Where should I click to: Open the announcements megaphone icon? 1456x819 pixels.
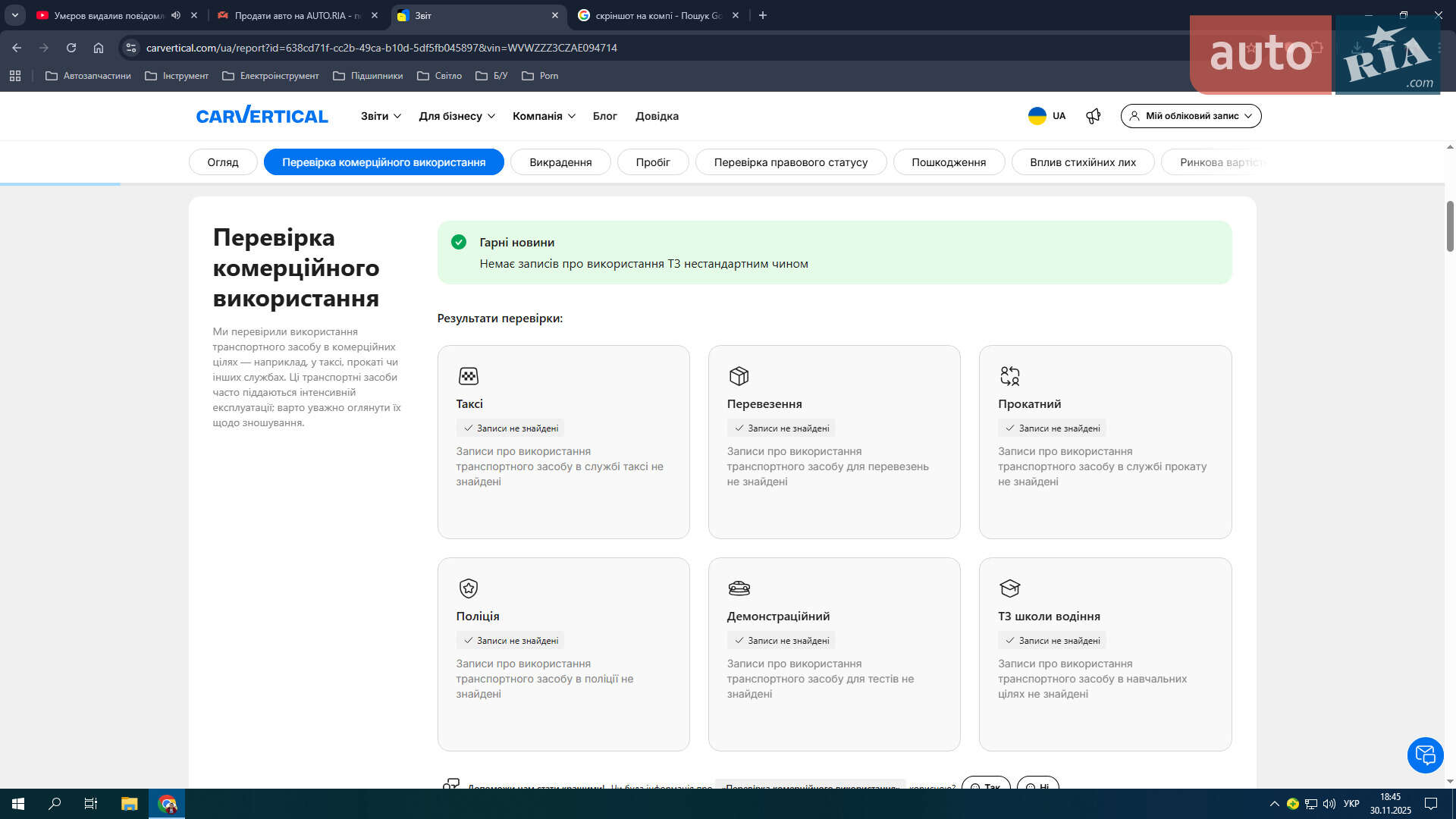pos(1093,116)
